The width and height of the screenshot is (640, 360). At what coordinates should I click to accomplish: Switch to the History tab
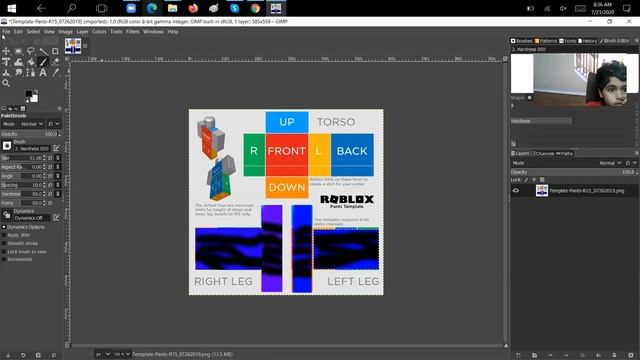click(587, 41)
